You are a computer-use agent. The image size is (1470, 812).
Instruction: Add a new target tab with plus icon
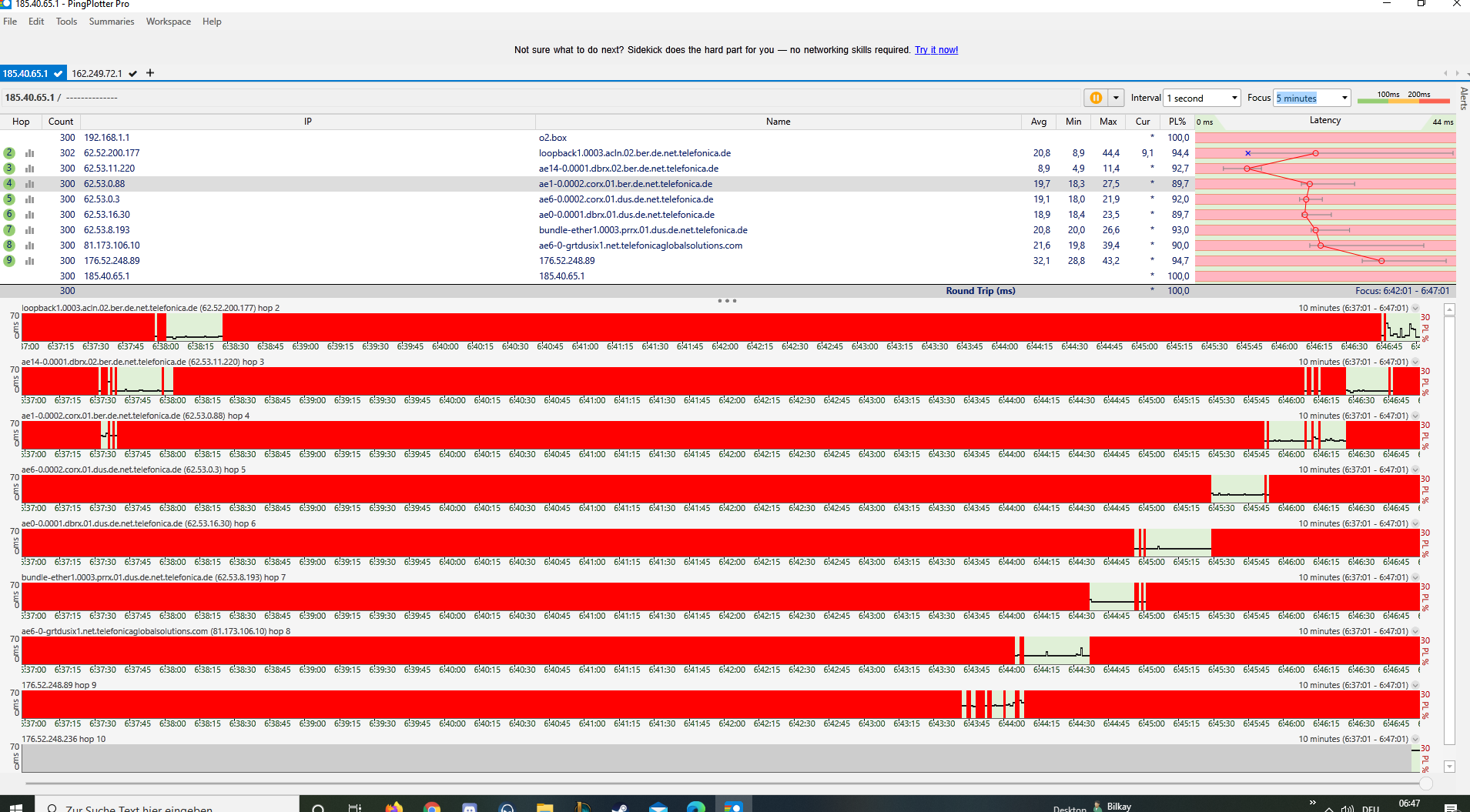click(x=150, y=73)
